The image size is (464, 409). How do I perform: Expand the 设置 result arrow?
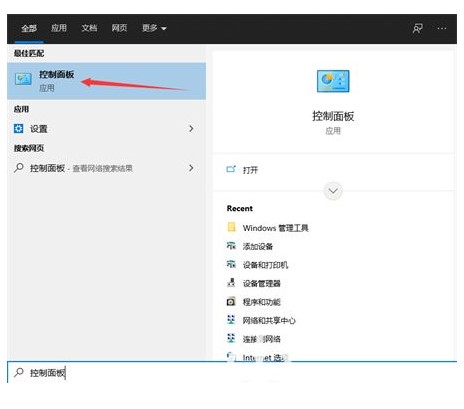[191, 128]
